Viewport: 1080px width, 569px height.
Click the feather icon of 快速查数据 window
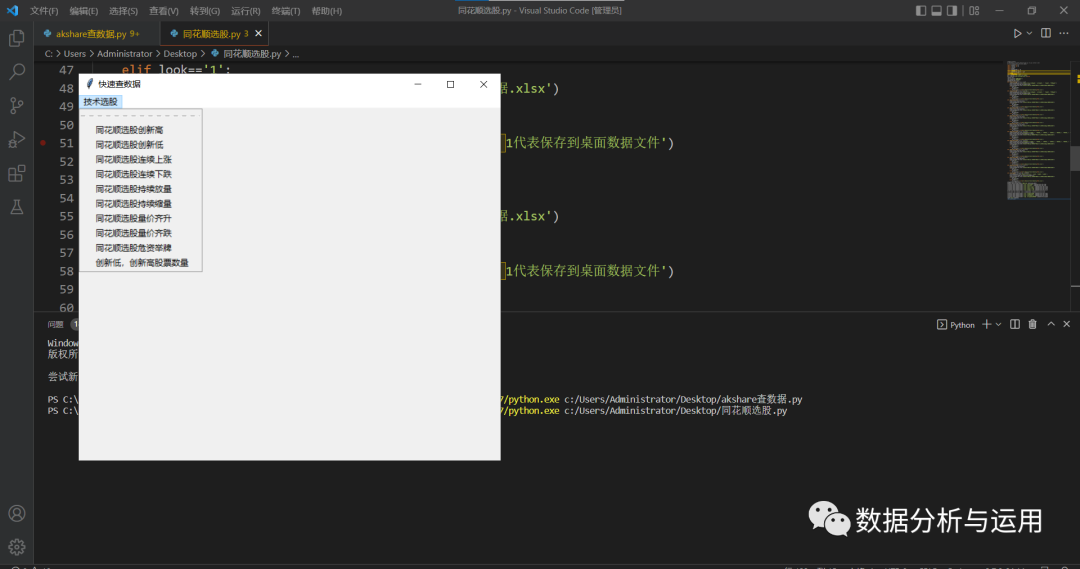pyautogui.click(x=89, y=84)
